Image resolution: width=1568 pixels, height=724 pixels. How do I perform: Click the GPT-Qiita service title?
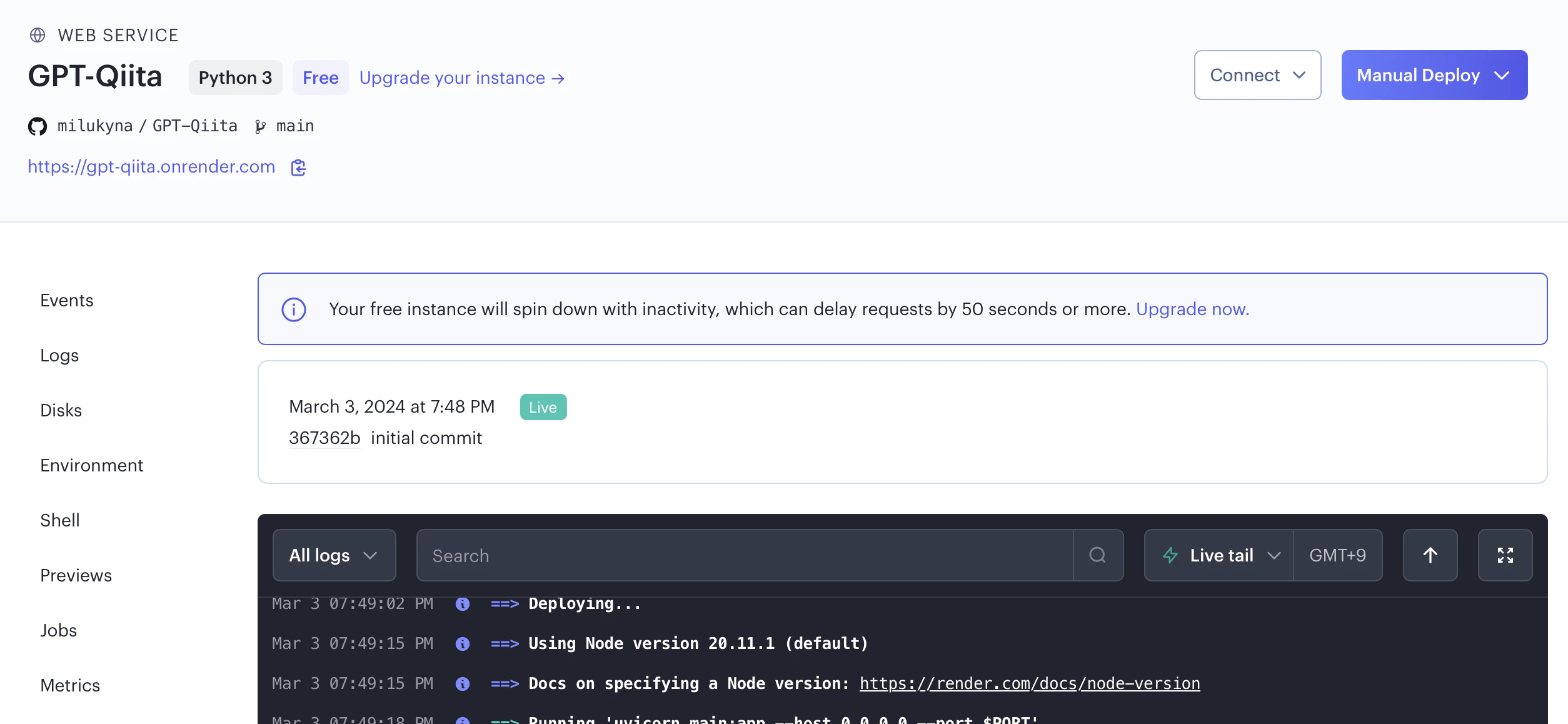click(x=95, y=76)
